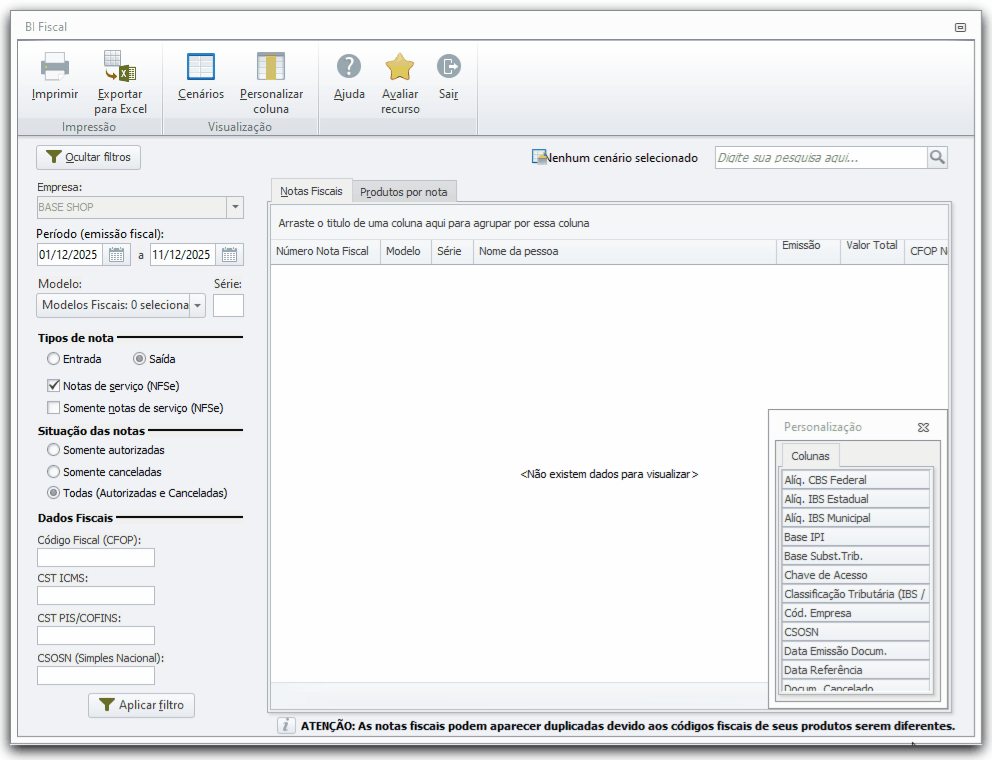Export data with Exportar para Excel

[x=120, y=66]
